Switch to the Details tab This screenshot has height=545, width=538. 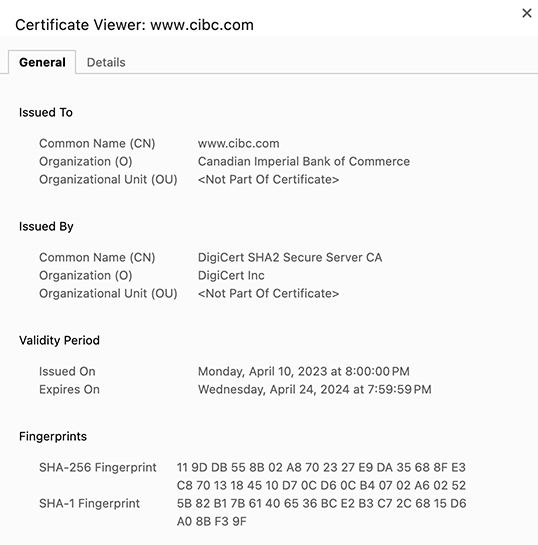(x=106, y=63)
